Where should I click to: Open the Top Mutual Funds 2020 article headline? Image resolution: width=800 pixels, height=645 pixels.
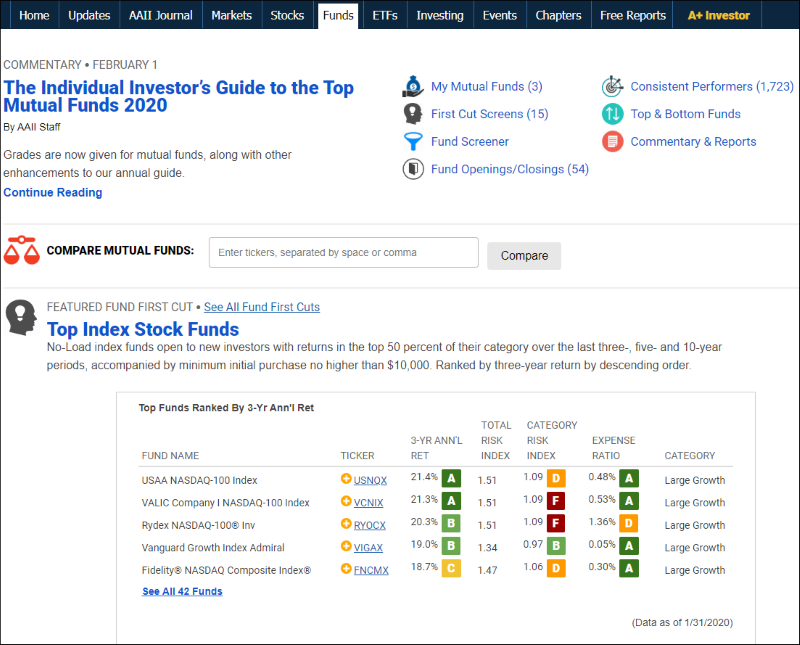coord(179,96)
